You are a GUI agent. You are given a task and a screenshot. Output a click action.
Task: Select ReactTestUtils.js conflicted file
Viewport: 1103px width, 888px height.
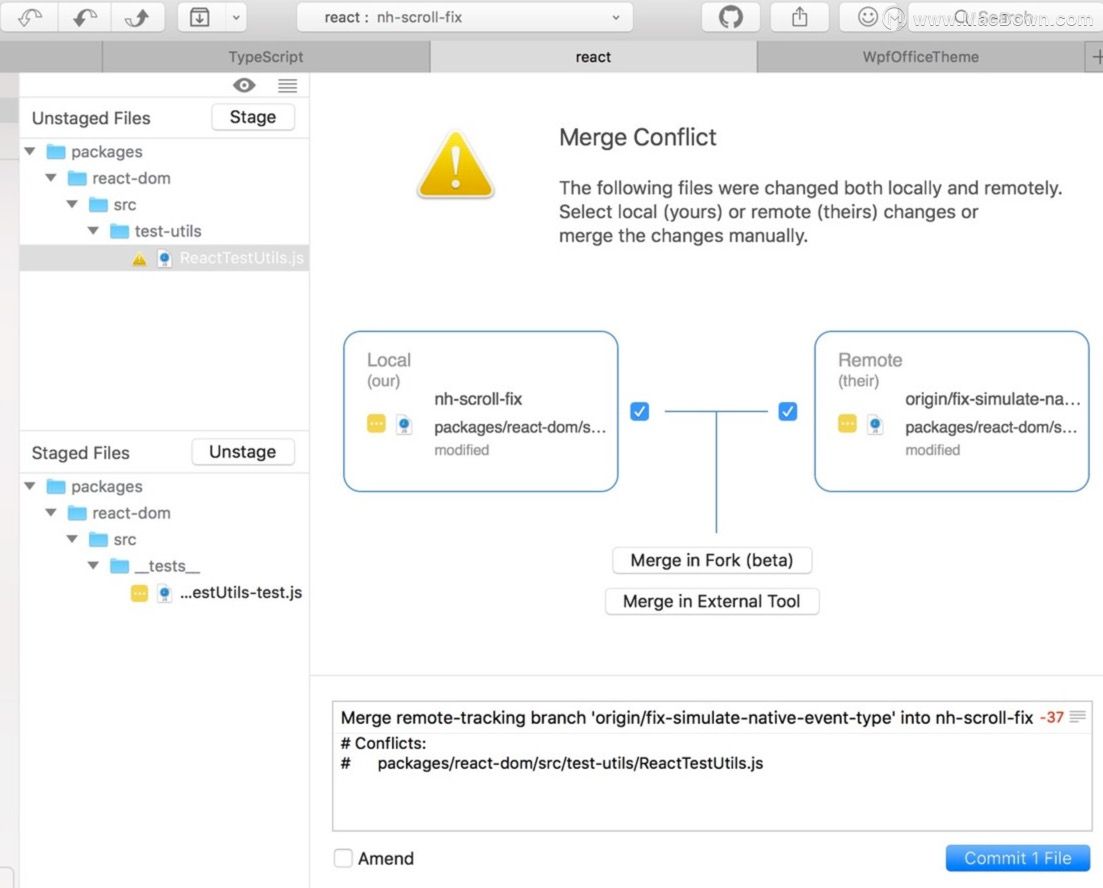click(165, 258)
